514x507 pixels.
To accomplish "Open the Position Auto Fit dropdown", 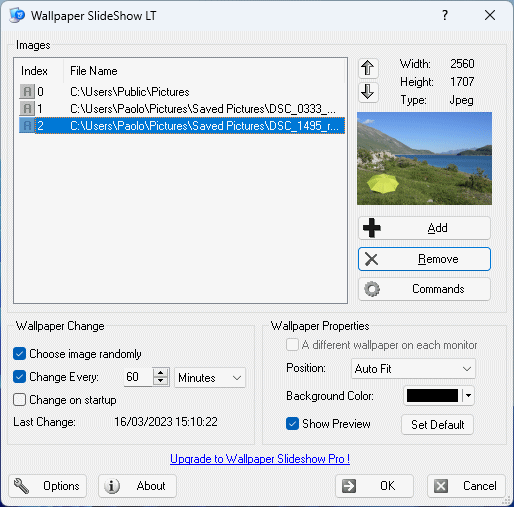I will click(413, 369).
